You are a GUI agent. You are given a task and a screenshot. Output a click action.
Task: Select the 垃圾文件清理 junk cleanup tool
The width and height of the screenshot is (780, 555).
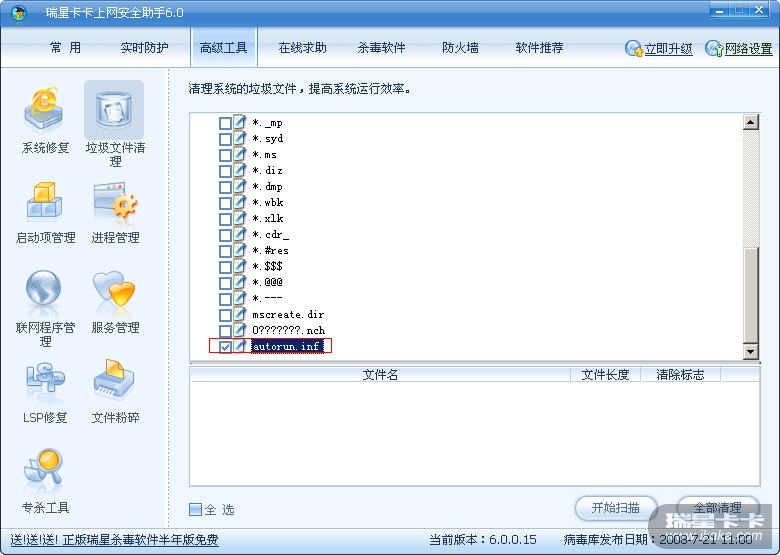[114, 124]
